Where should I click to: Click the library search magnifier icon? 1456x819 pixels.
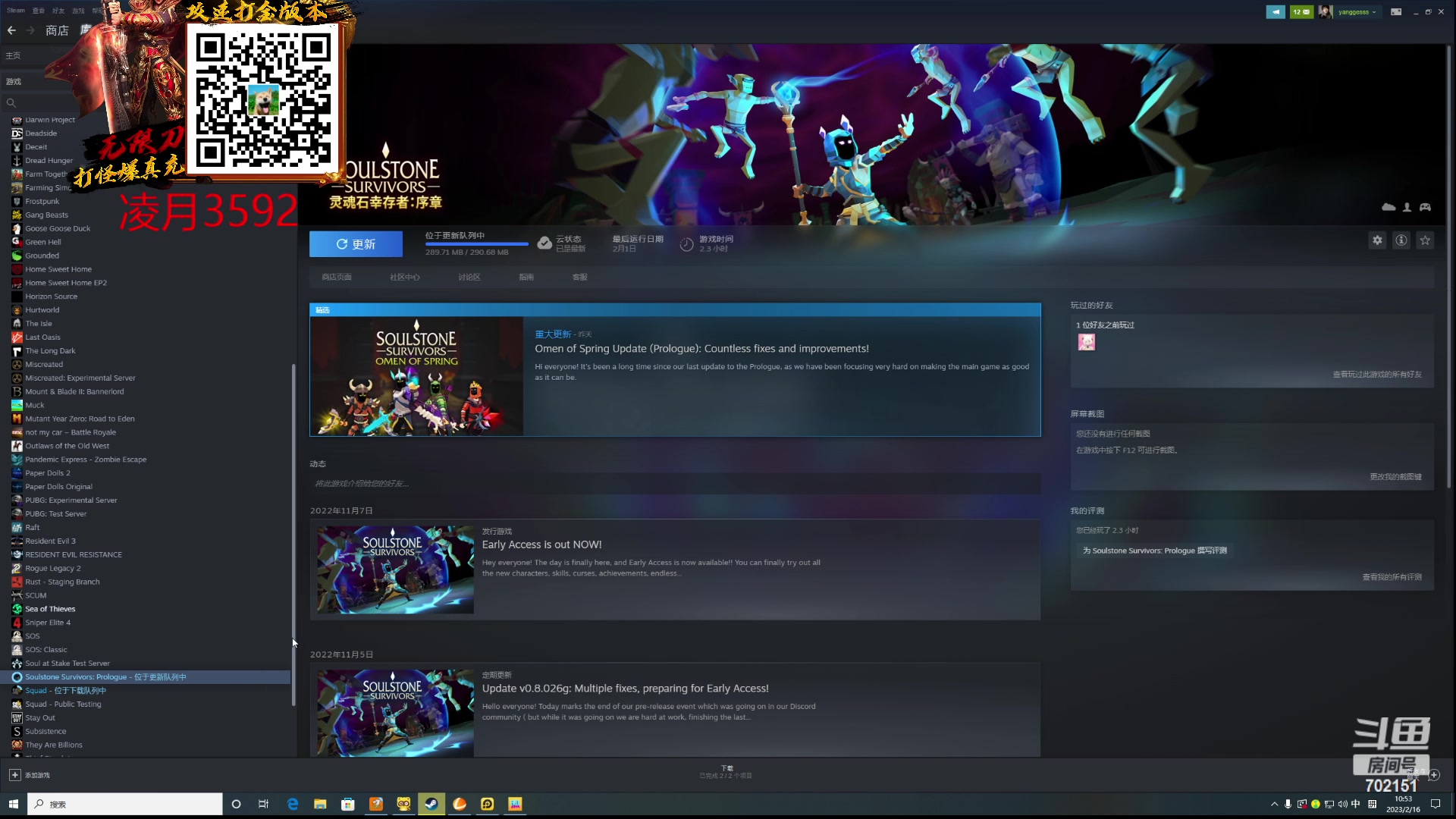pos(11,103)
